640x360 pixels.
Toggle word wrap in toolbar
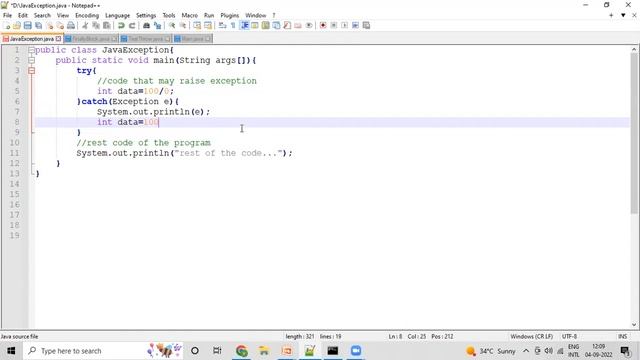click(222, 25)
